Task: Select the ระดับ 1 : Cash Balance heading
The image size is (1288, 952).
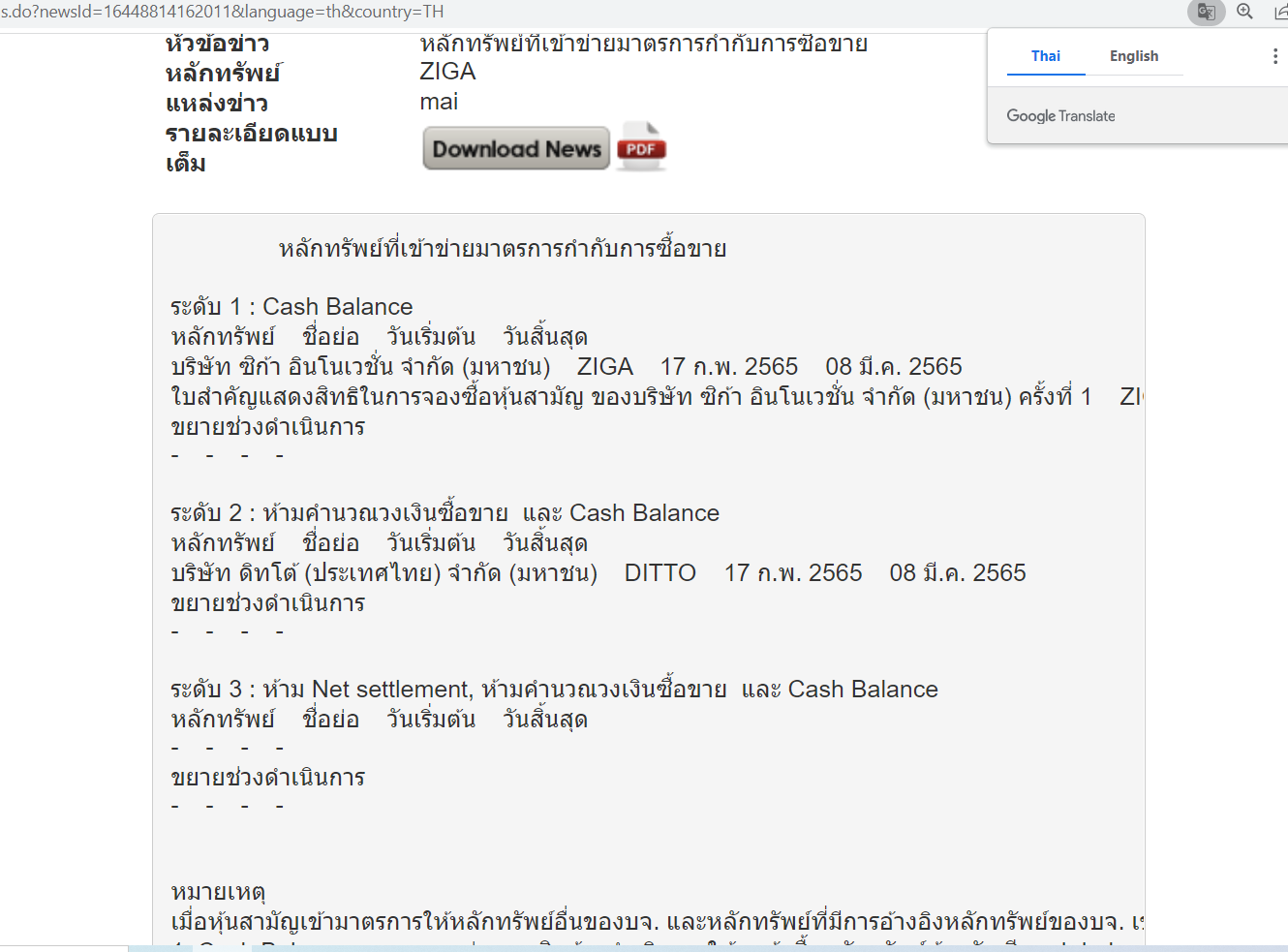Action: pyautogui.click(x=291, y=307)
